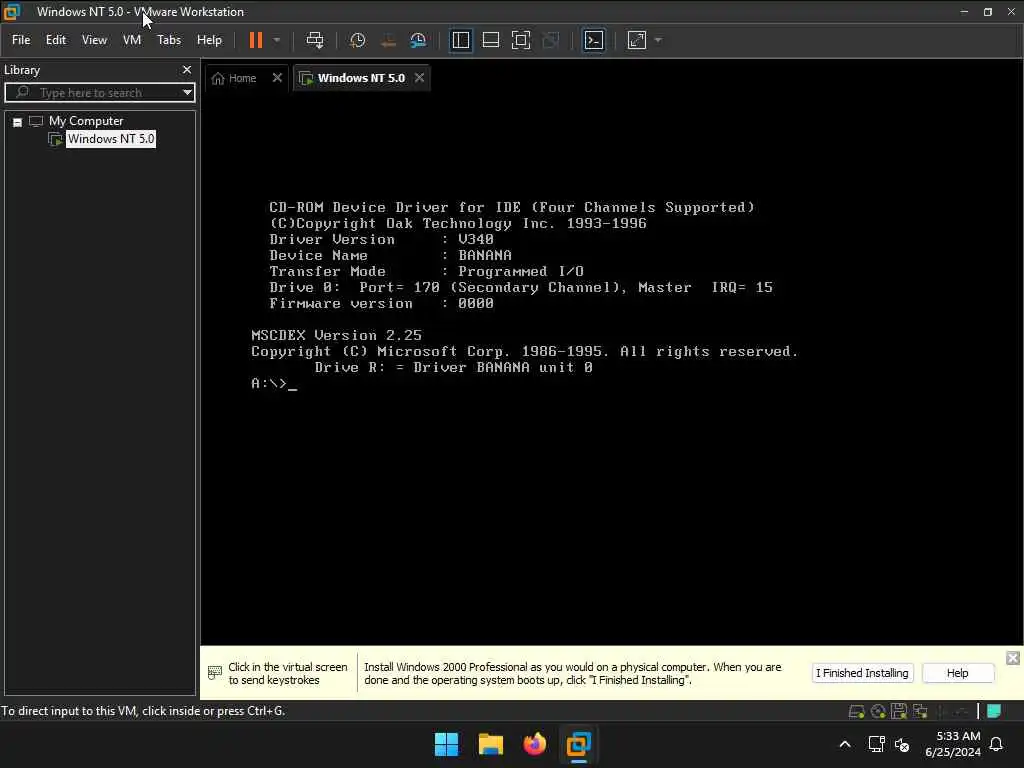Take a snapshot of this virtual machine
Viewport: 1024px width, 768px height.
click(x=357, y=40)
